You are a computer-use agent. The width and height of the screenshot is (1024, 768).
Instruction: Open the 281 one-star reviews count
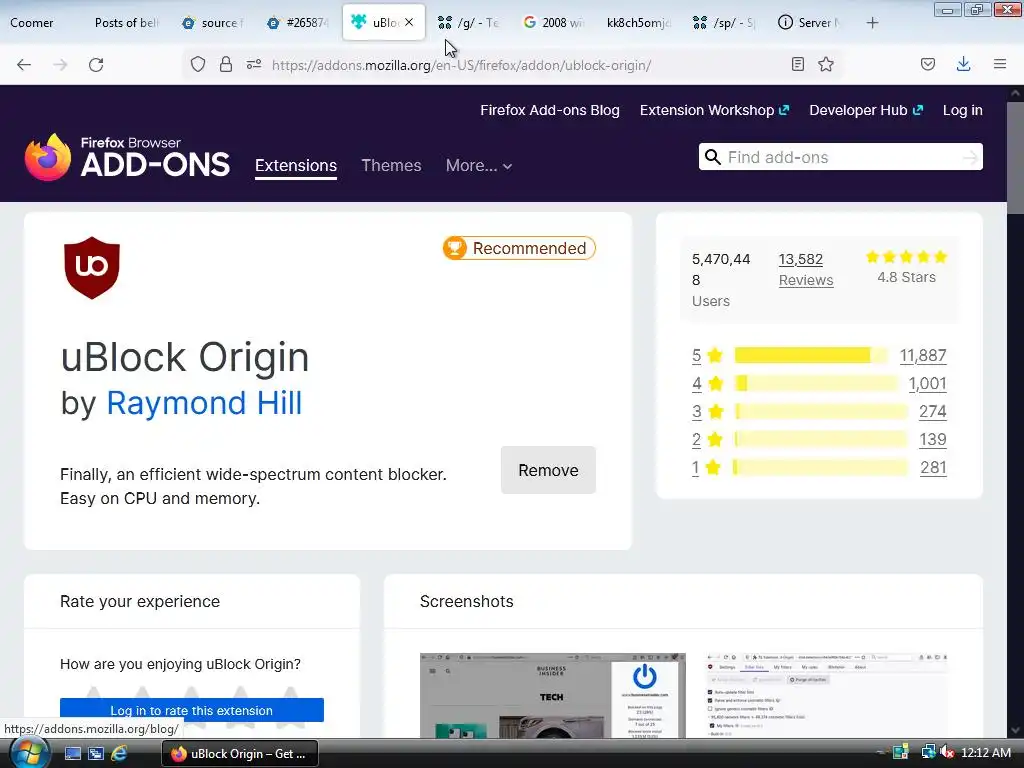coord(933,468)
